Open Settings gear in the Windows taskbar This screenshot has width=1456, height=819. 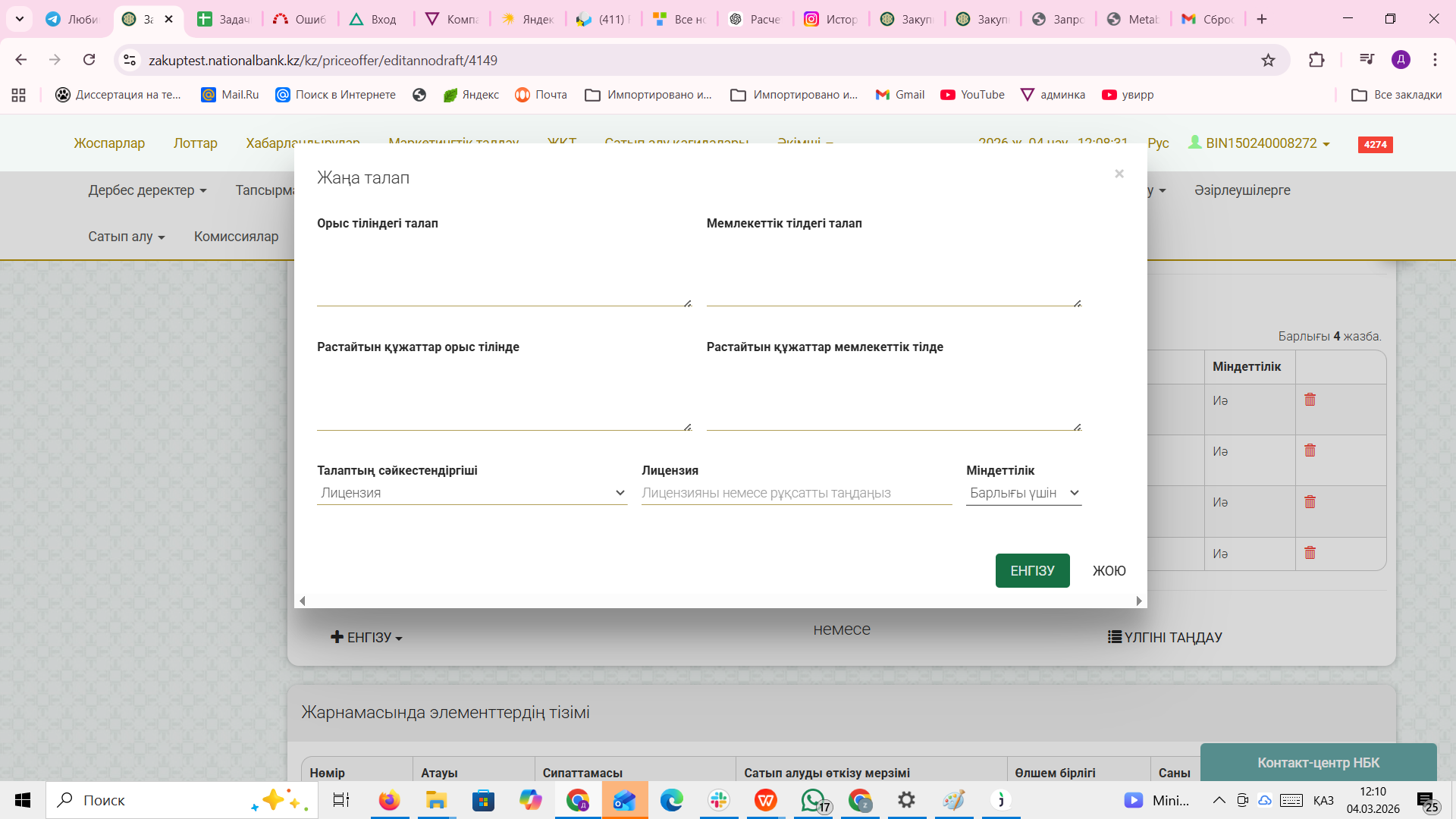click(906, 800)
